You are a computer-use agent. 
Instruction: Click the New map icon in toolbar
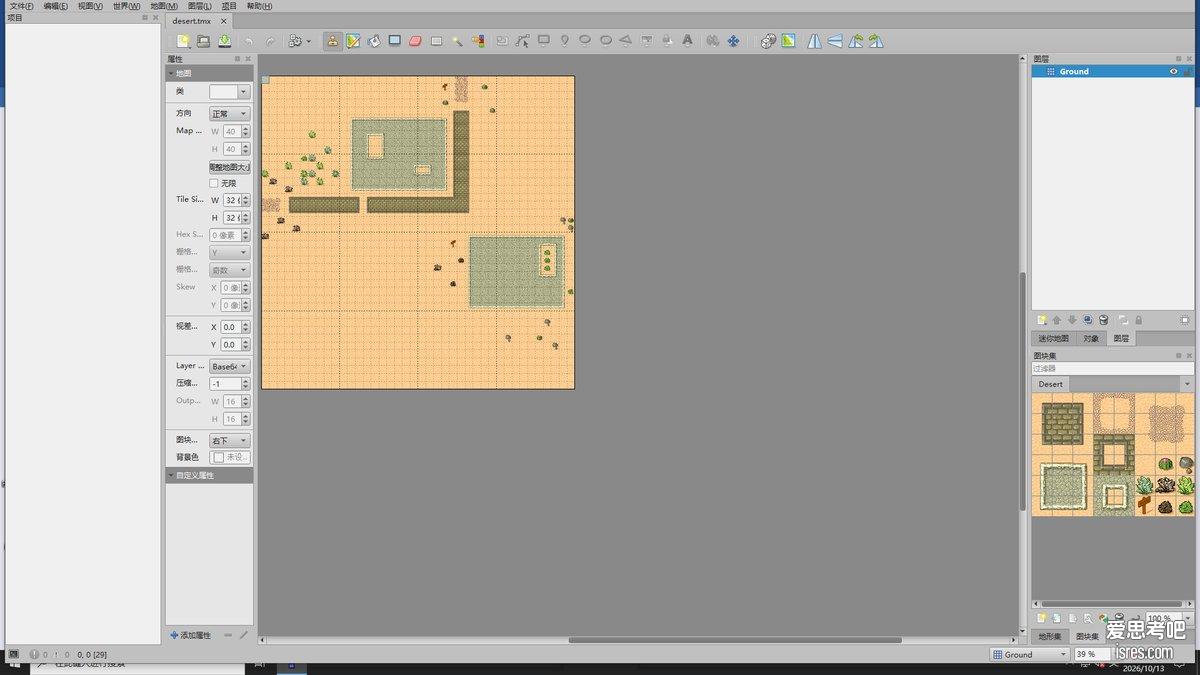pos(183,41)
